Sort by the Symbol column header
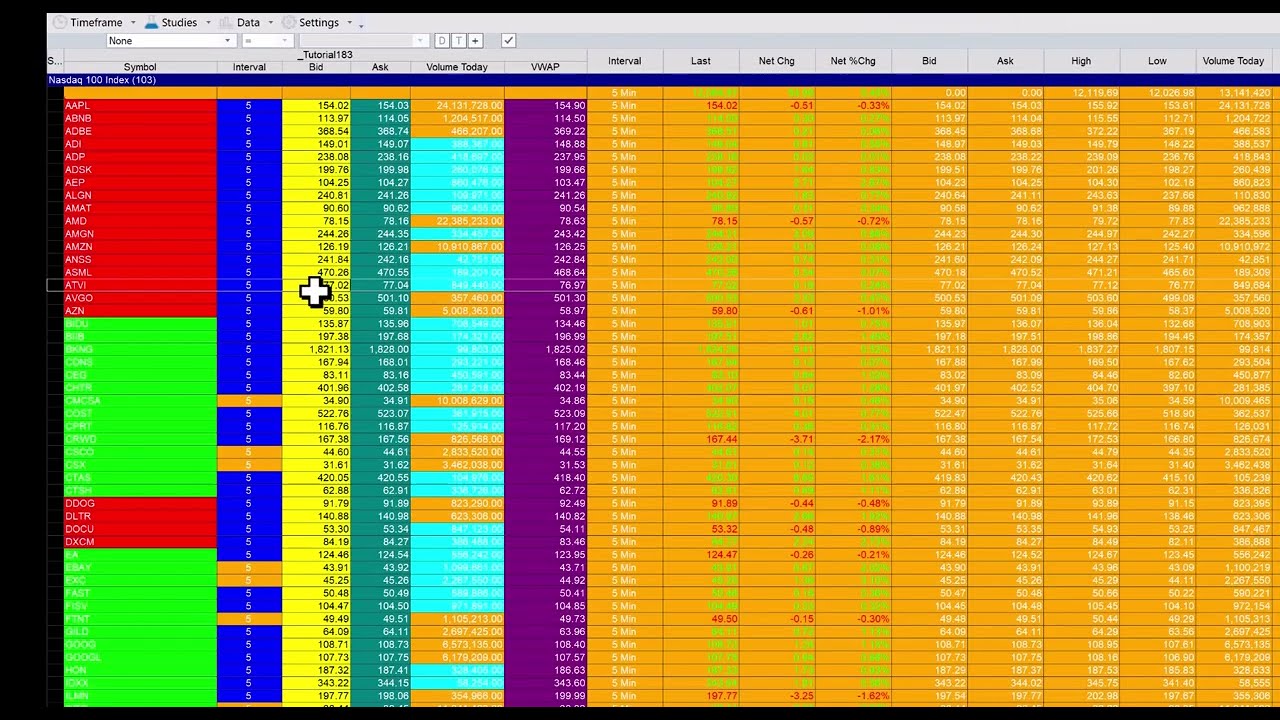Viewport: 1280px width, 720px height. 140,67
